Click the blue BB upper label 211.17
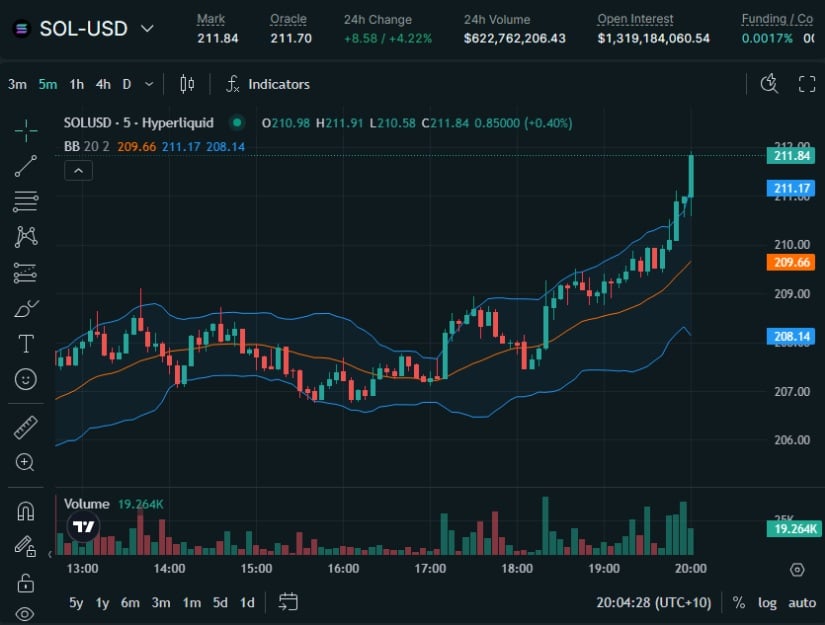This screenshot has width=825, height=625. pos(791,188)
